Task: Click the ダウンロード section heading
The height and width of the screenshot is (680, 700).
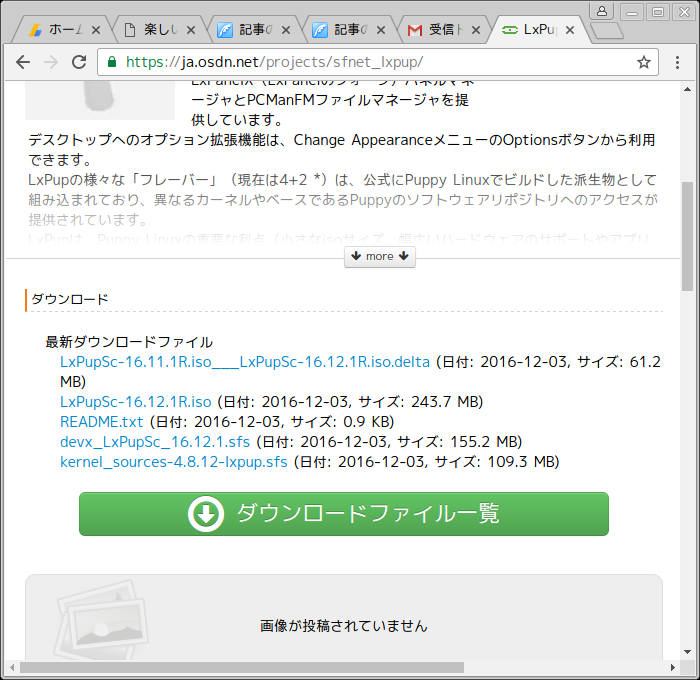Action: [70, 299]
